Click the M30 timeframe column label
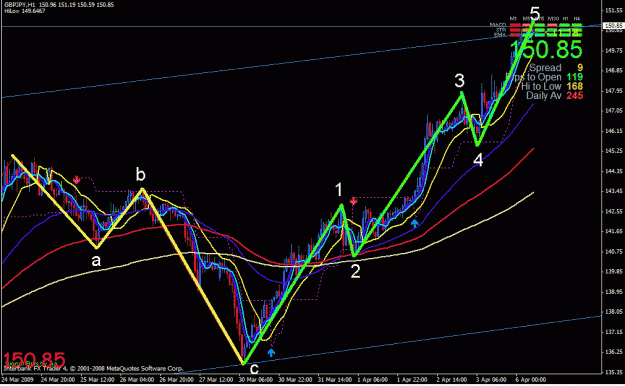 click(x=553, y=18)
